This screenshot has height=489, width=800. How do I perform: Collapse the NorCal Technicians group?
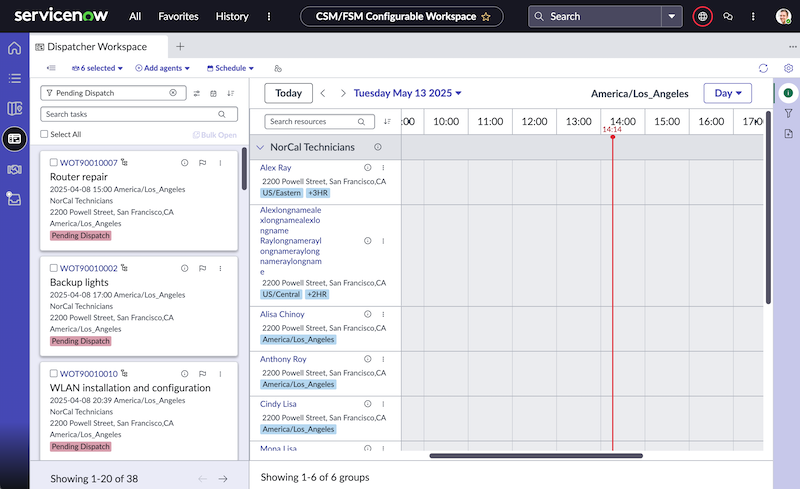(x=260, y=148)
